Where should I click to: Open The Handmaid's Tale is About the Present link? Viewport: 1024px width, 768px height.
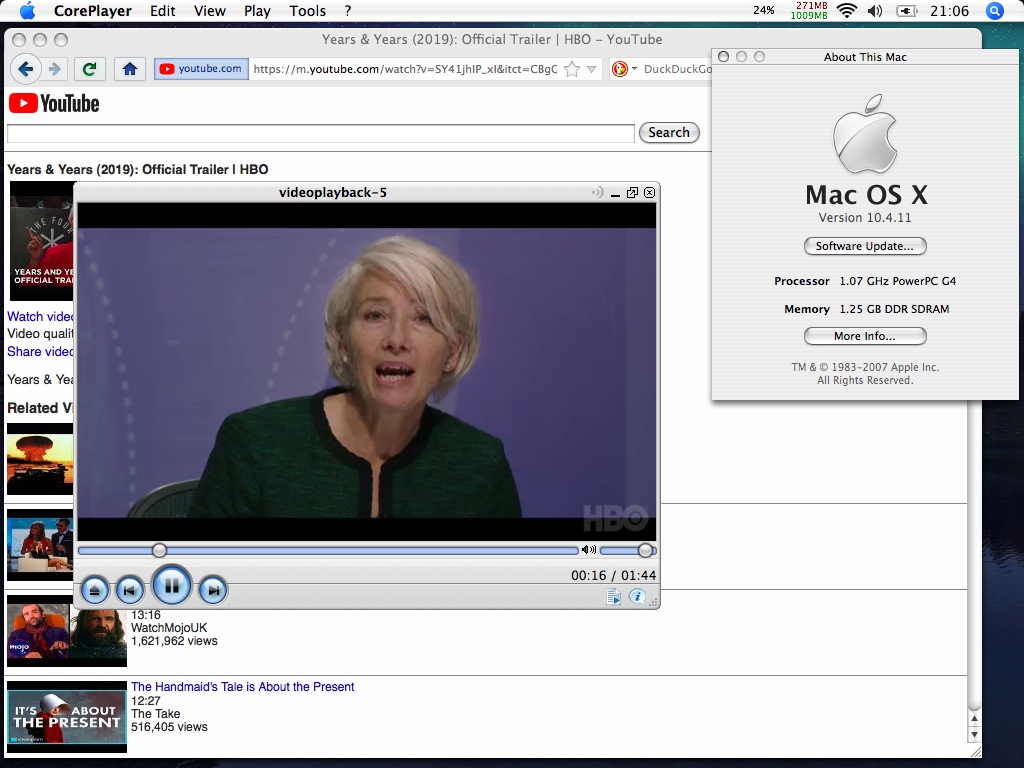pyautogui.click(x=242, y=686)
